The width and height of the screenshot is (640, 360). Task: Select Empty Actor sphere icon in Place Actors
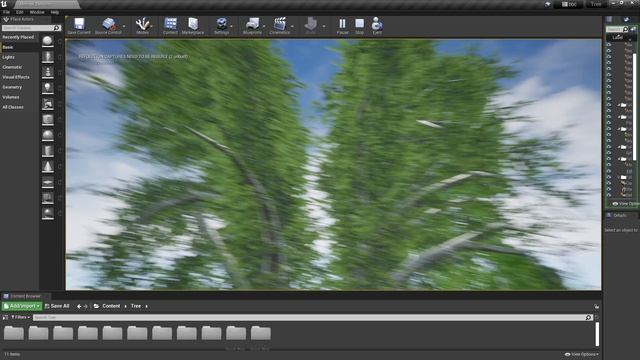point(48,41)
